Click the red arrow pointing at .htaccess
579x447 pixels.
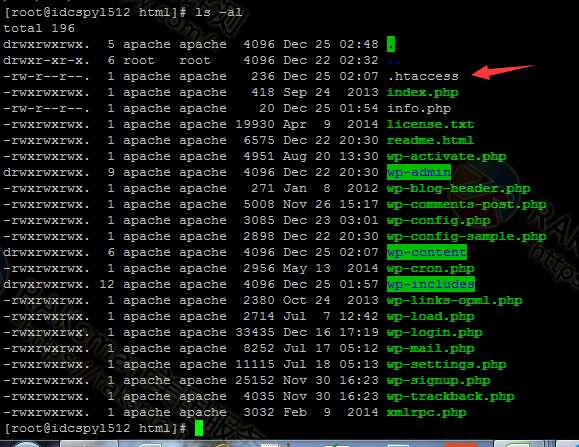pos(503,72)
